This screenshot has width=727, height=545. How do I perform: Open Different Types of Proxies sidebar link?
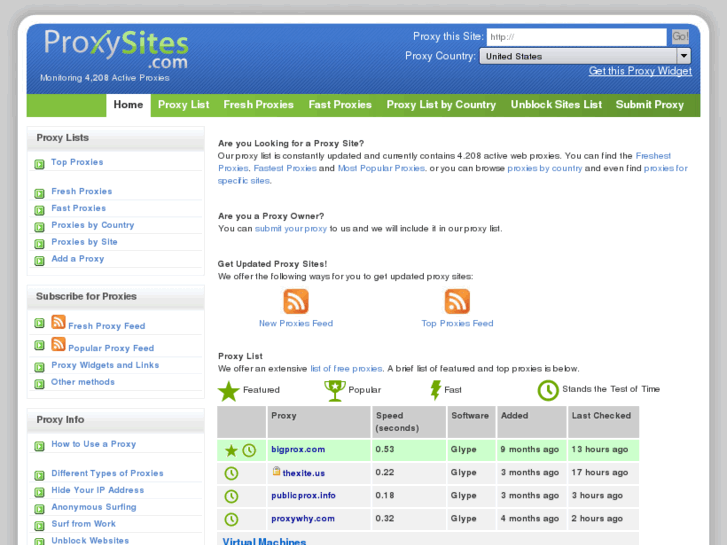[108, 473]
